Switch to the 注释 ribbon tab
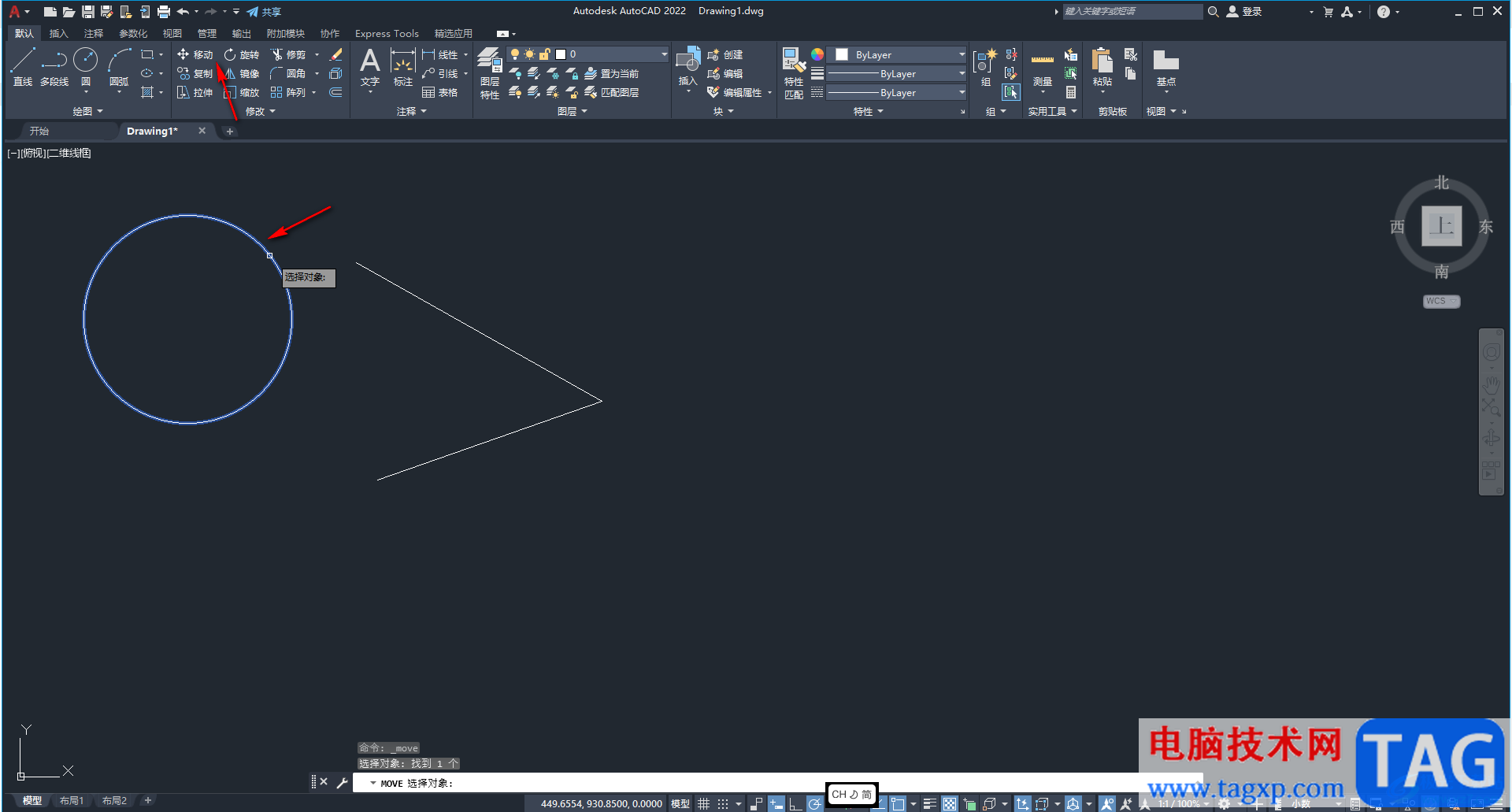Viewport: 1512px width, 812px height. pos(94,34)
